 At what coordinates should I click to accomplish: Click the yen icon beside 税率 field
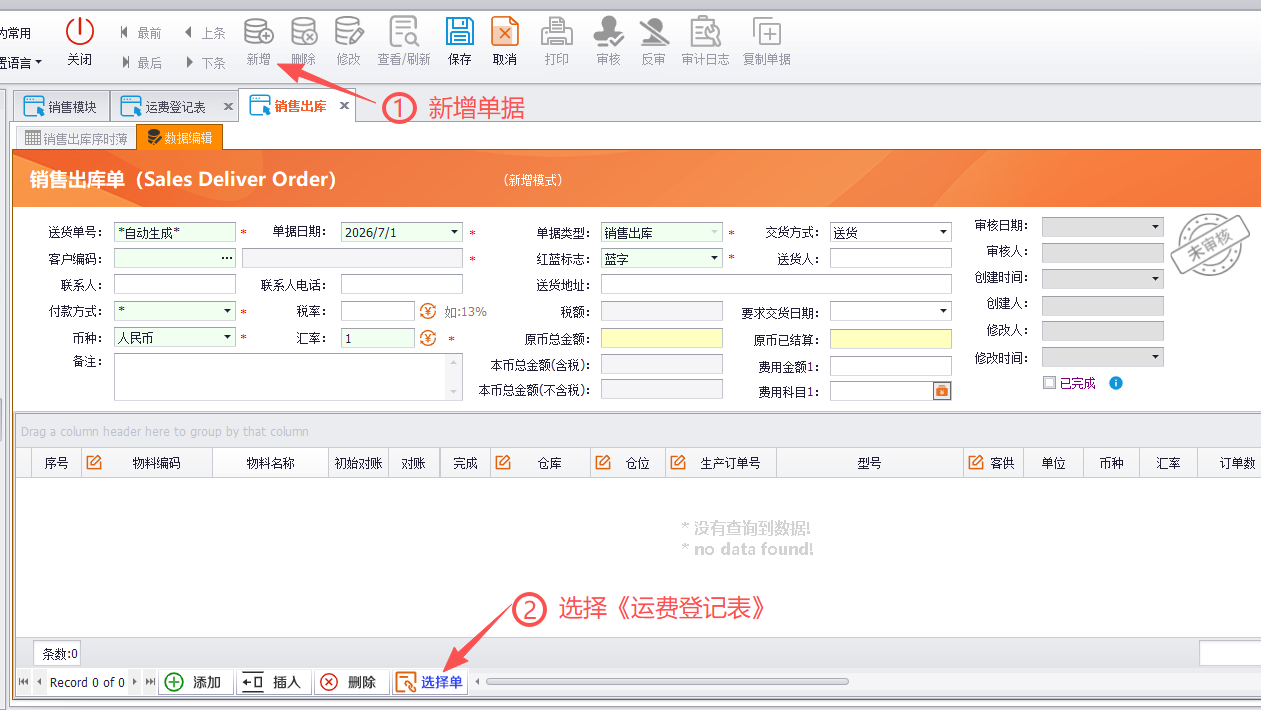click(428, 311)
